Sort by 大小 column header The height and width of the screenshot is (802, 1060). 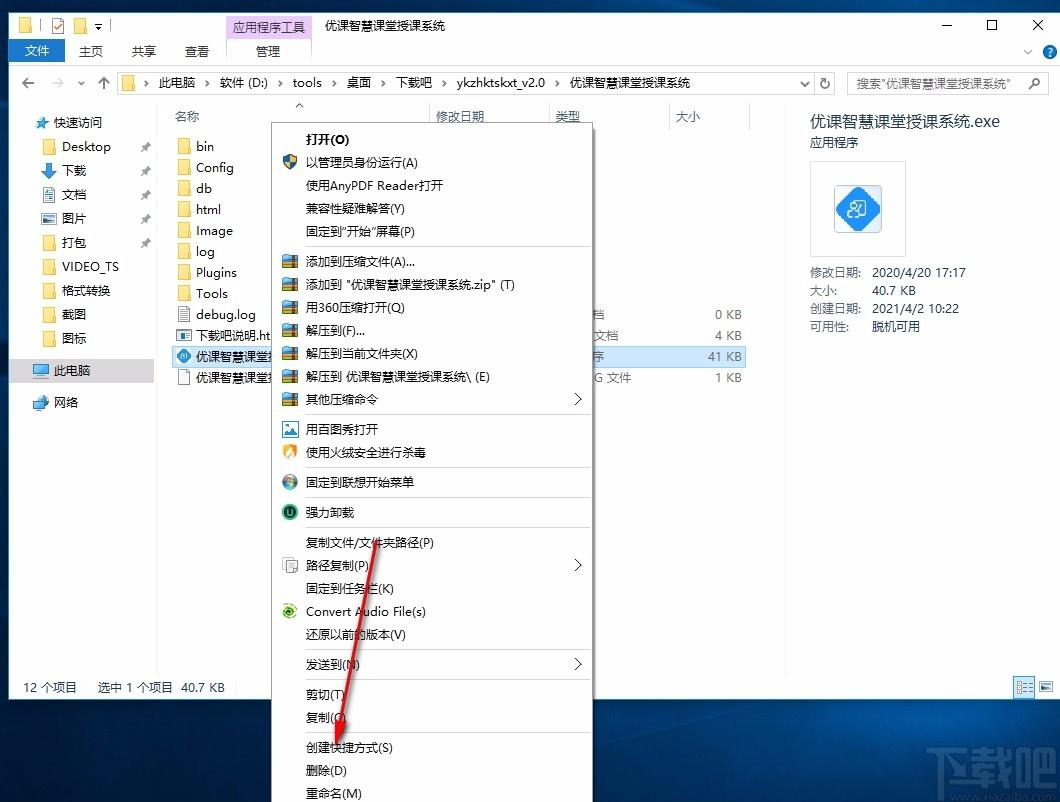tap(688, 116)
